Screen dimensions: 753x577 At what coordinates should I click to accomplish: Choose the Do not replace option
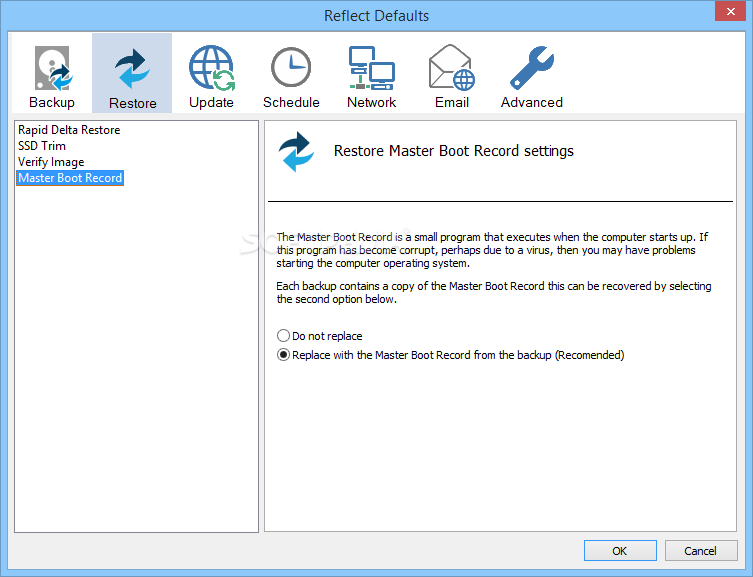pos(320,336)
